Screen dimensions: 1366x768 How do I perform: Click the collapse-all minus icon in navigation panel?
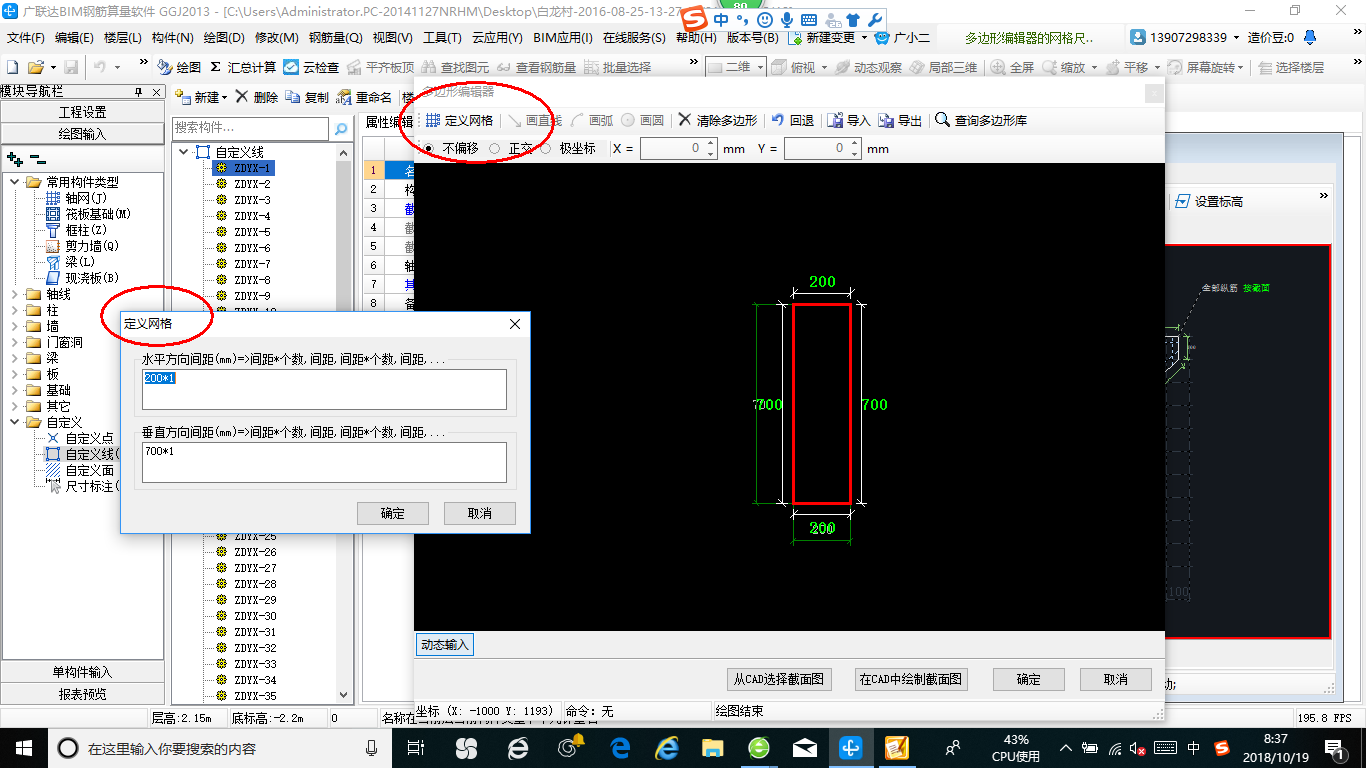pyautogui.click(x=37, y=158)
